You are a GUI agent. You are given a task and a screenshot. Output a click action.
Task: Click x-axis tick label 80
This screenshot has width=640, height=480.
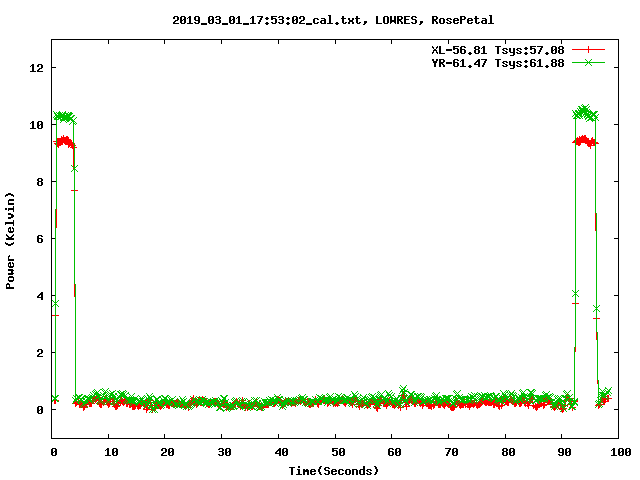(x=508, y=452)
